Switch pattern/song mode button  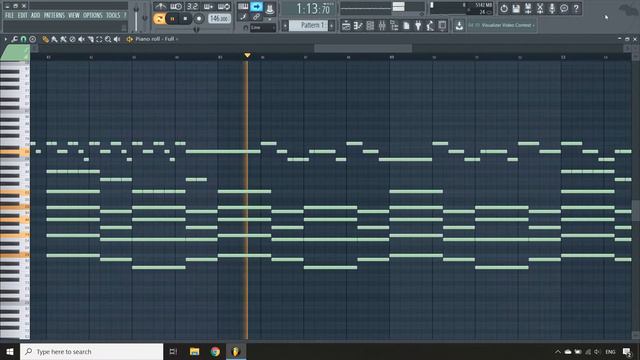pyautogui.click(x=159, y=19)
